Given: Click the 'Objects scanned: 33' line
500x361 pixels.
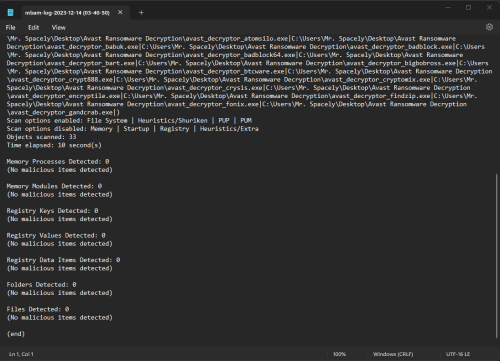Looking at the screenshot, I should pyautogui.click(x=41, y=137).
